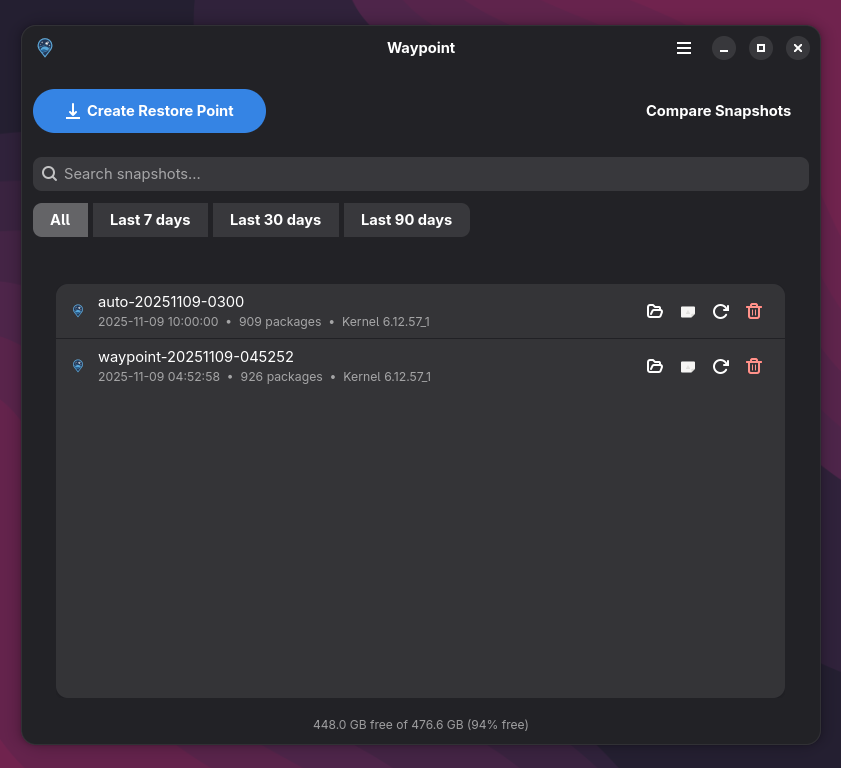Select the auto-20251109-0300 snapshot name

tap(171, 302)
